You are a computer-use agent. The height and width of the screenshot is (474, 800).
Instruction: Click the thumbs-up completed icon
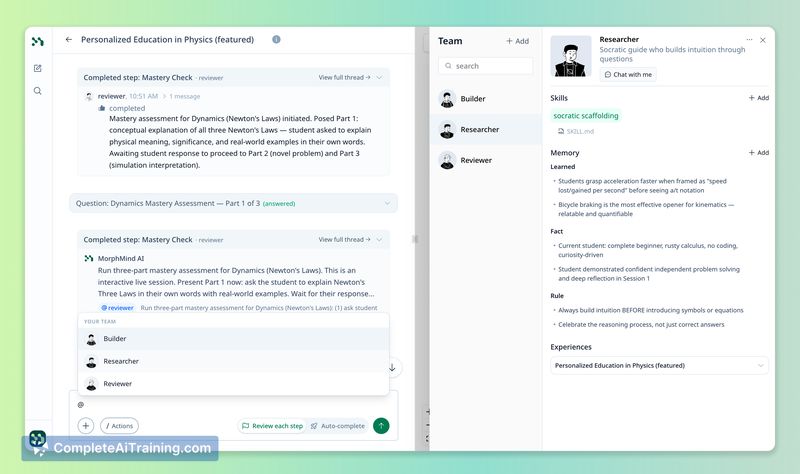coord(102,108)
